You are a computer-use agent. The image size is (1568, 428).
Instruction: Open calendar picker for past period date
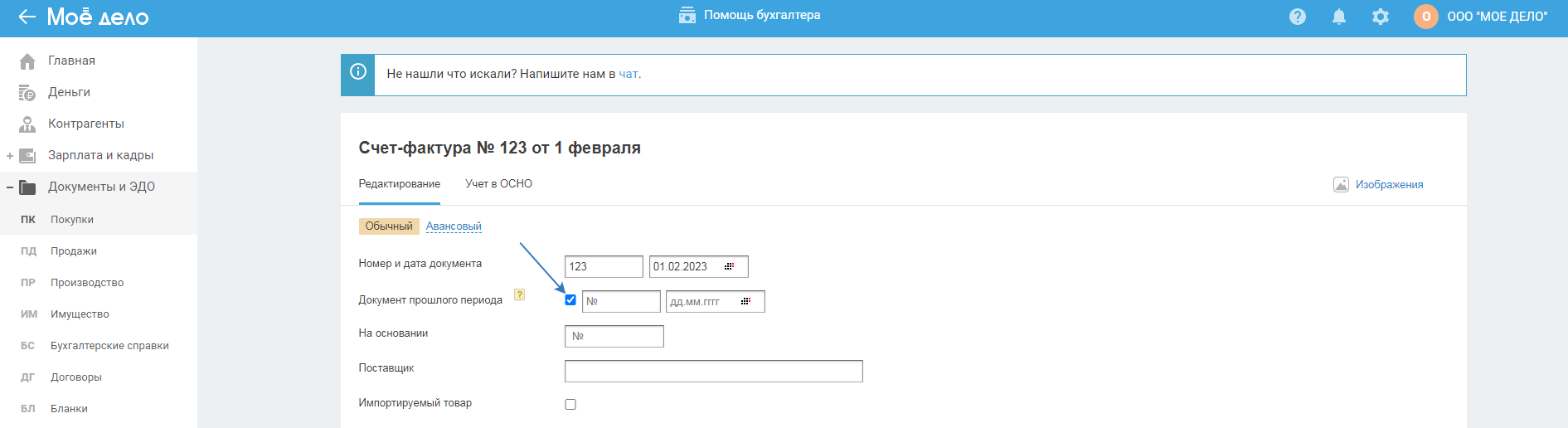[745, 301]
